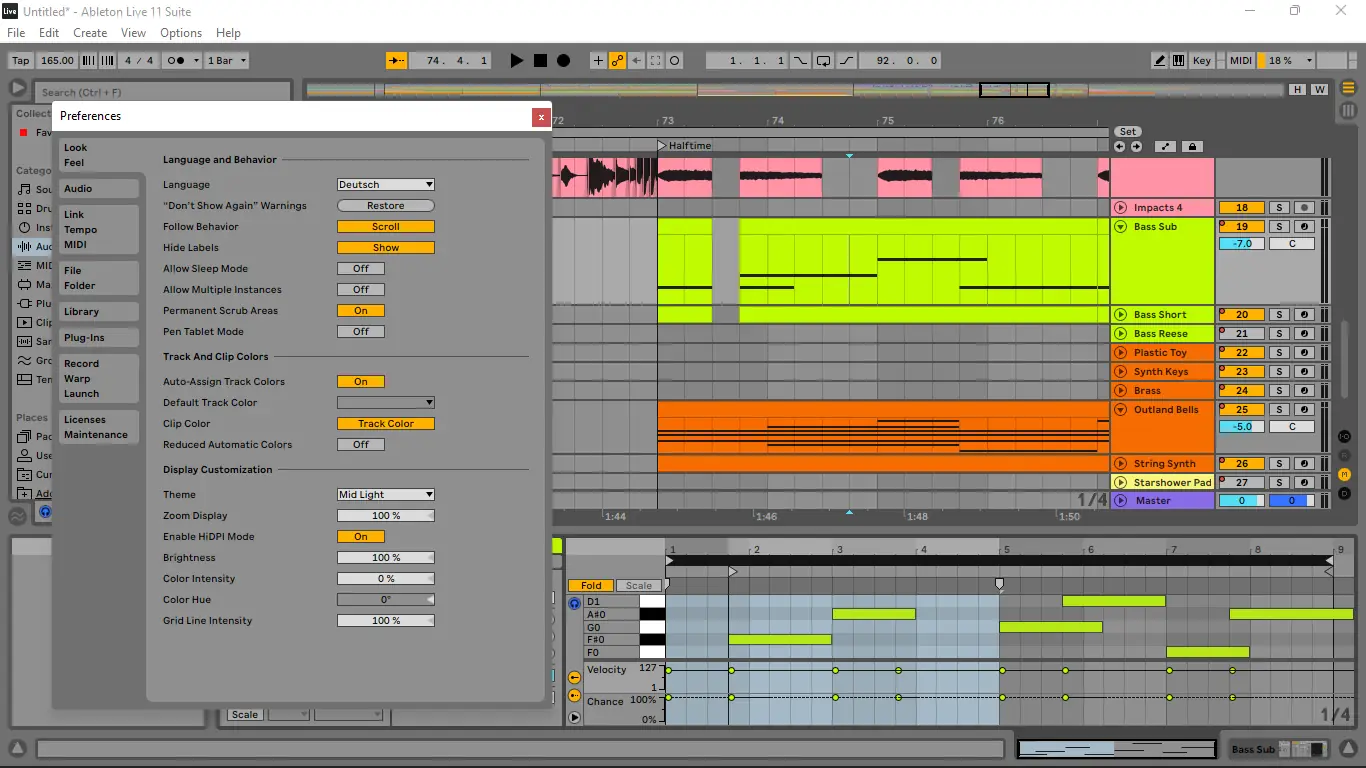Toggle Draw Mode pencil icon
This screenshot has height=768, width=1366.
(1159, 61)
